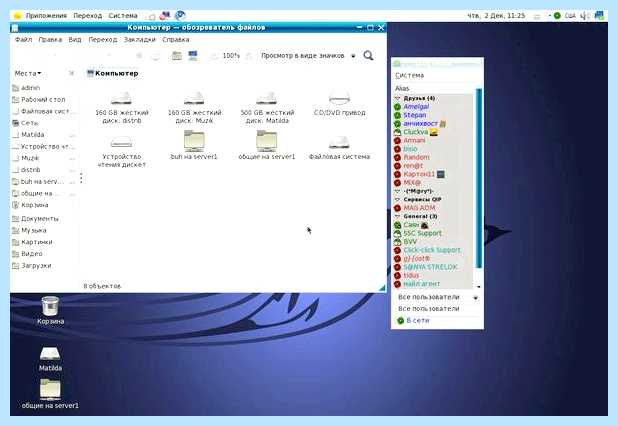Open the Система menu in messenger window
618x426 pixels.
[x=410, y=75]
